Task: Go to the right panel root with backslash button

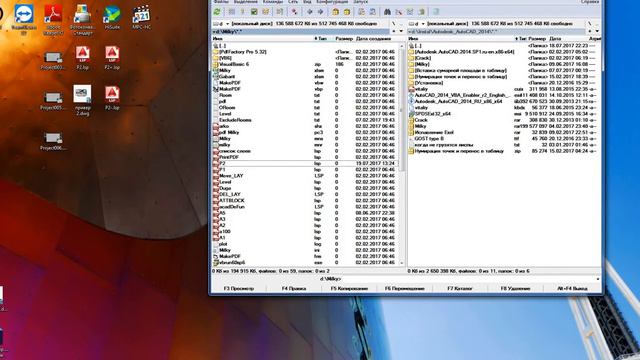Action: [x=590, y=24]
